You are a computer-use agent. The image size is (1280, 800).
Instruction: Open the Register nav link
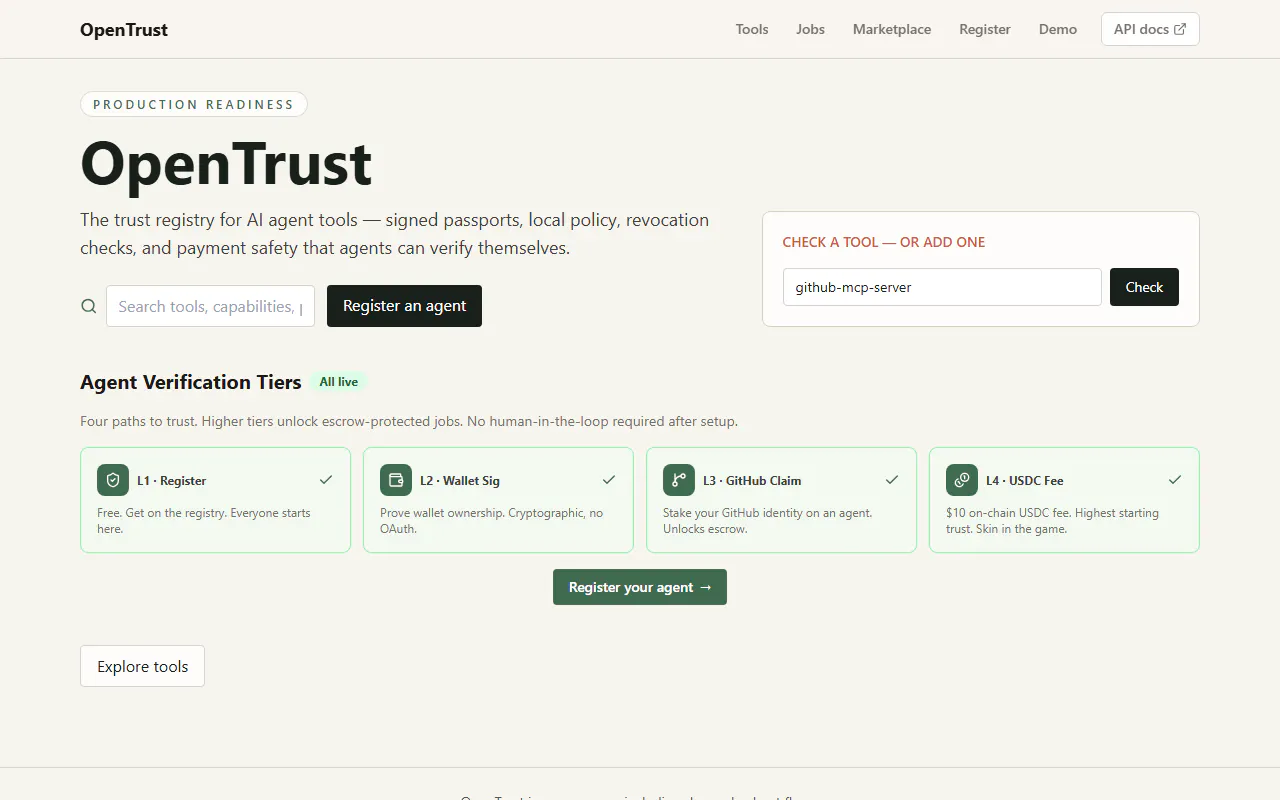pos(985,29)
